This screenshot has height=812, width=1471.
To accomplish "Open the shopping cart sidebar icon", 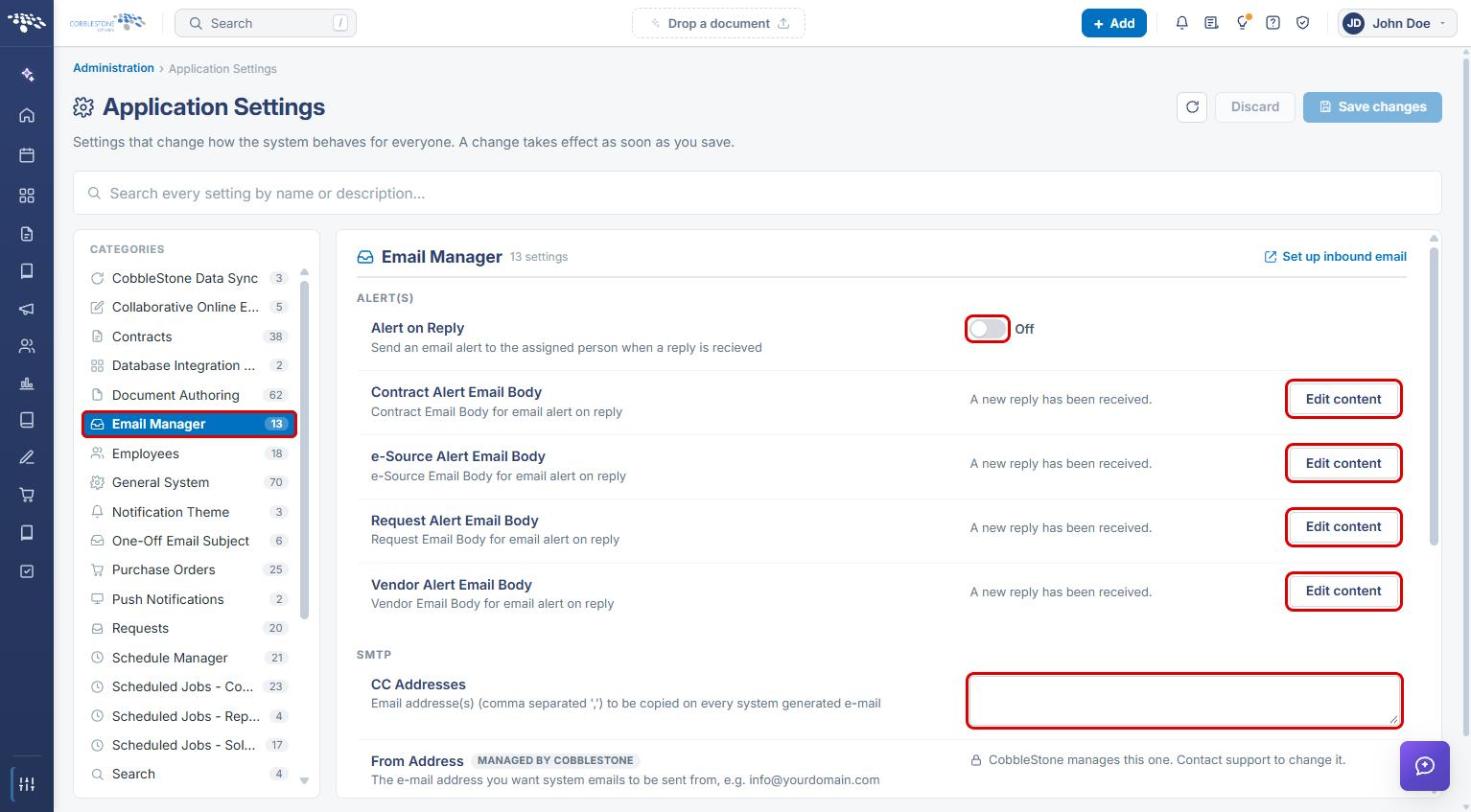I will tap(27, 495).
